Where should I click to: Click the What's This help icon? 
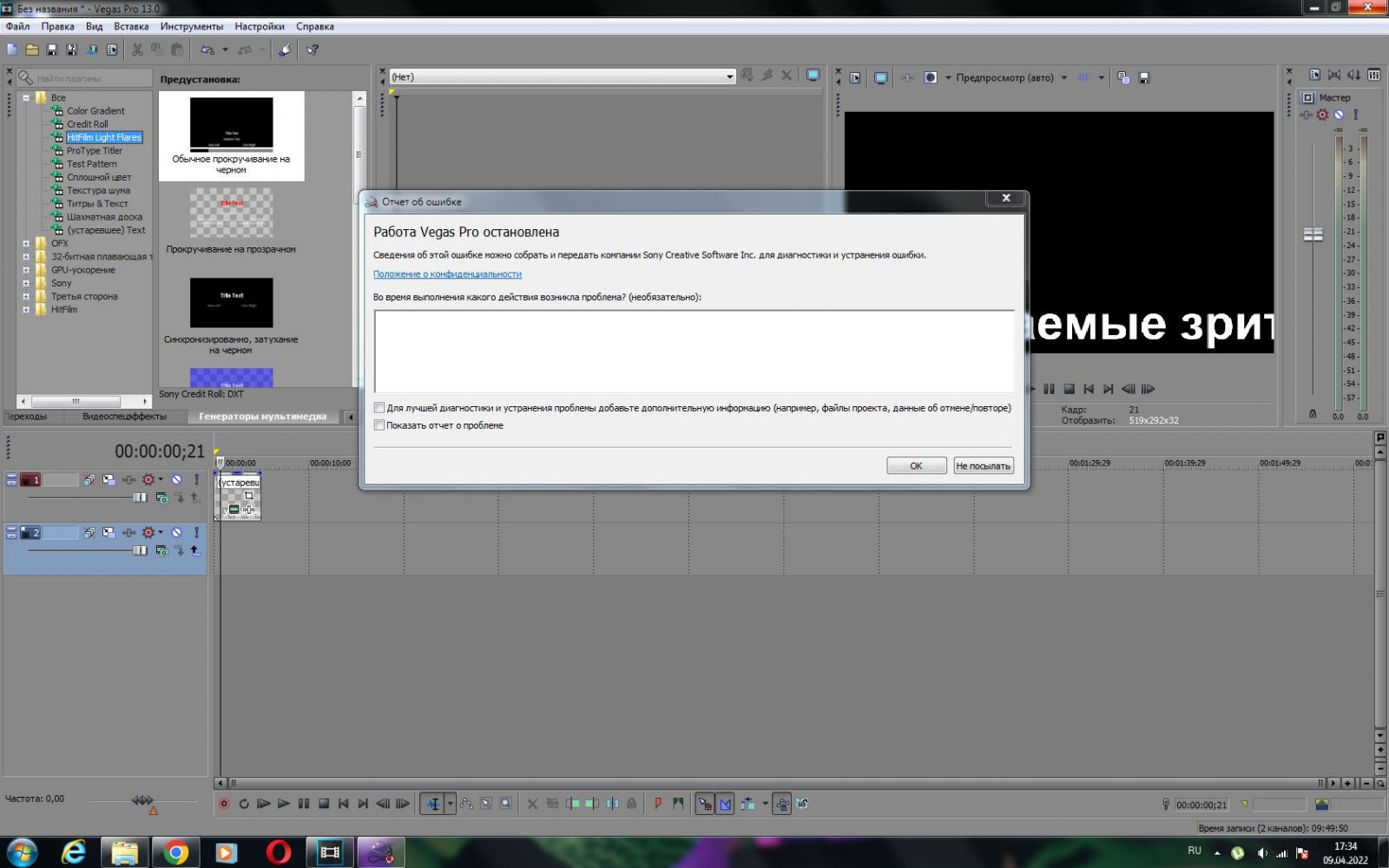point(313,50)
